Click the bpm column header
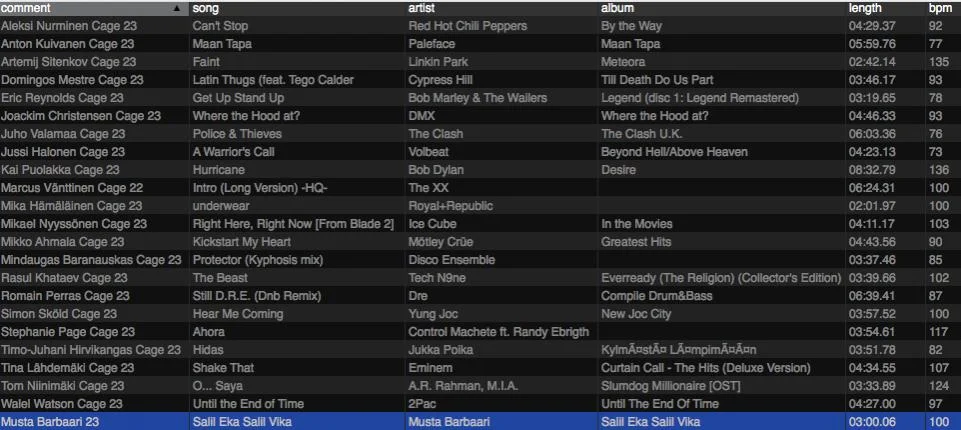The height and width of the screenshot is (430, 961). tap(940, 8)
